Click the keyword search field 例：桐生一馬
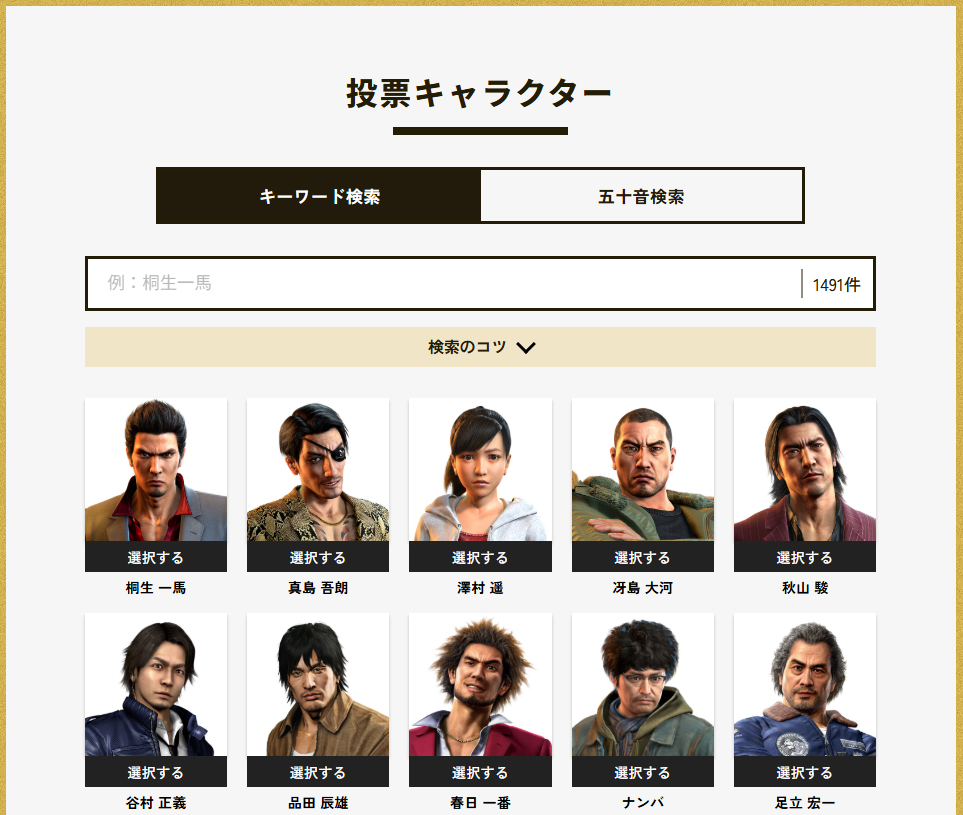 click(443, 283)
